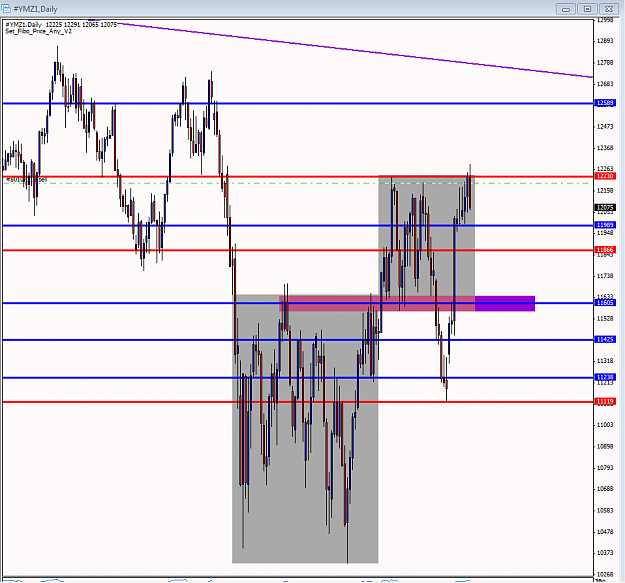Click the 12473 value on price axis

tap(605, 127)
